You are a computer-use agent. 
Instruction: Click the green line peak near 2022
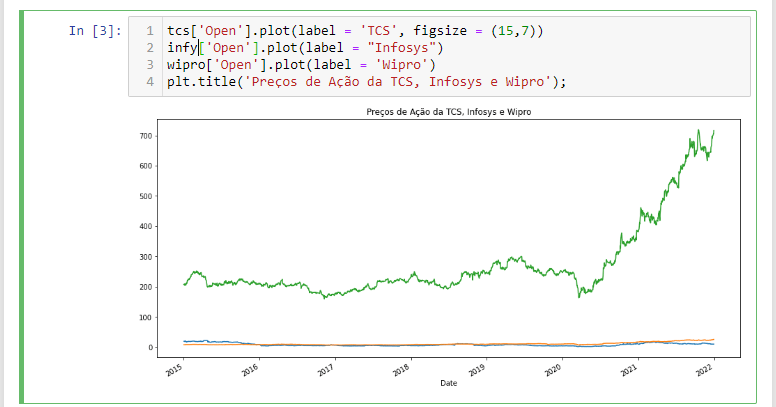pos(713,131)
